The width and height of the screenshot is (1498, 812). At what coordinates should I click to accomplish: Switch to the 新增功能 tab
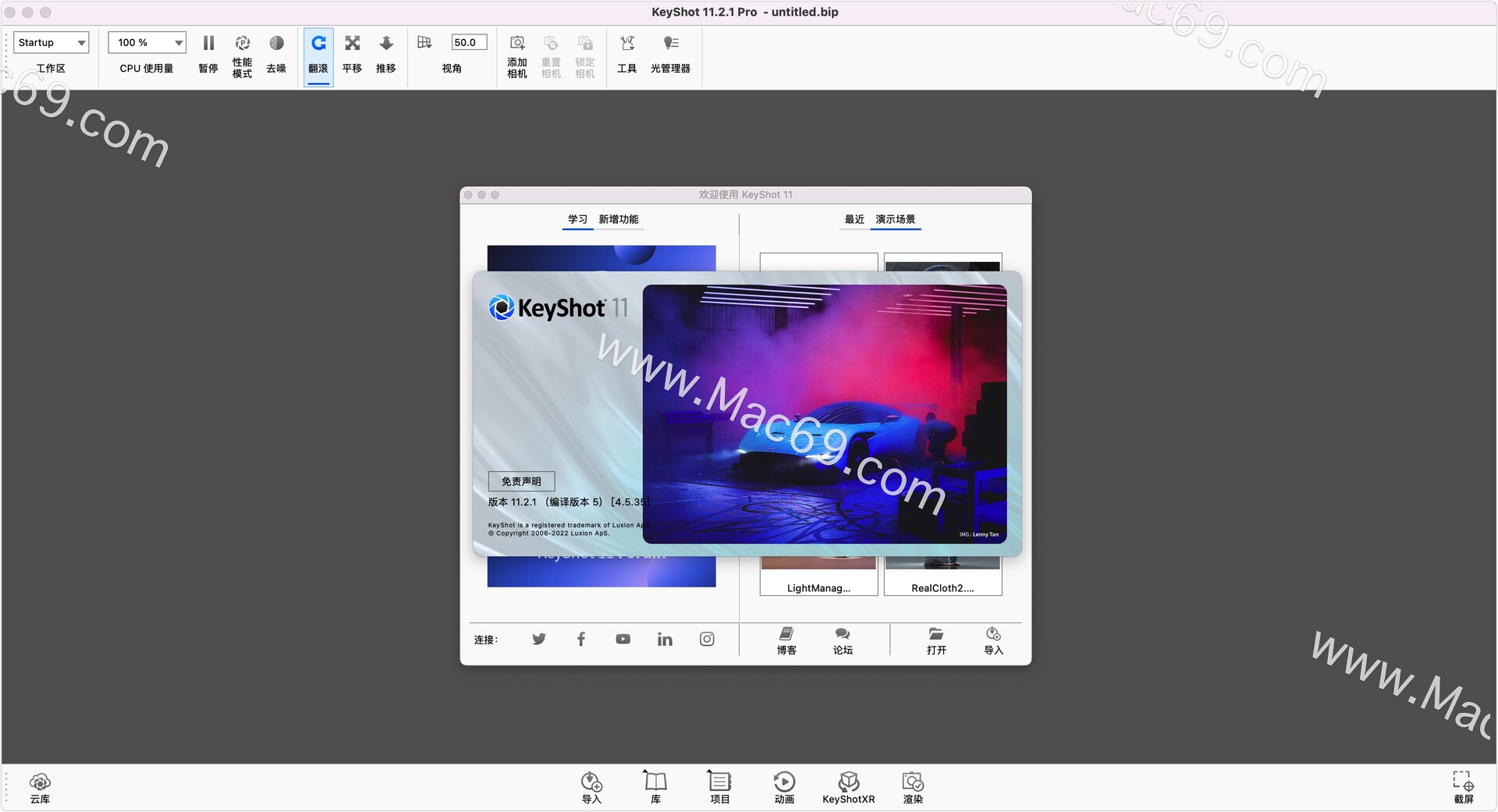point(619,219)
